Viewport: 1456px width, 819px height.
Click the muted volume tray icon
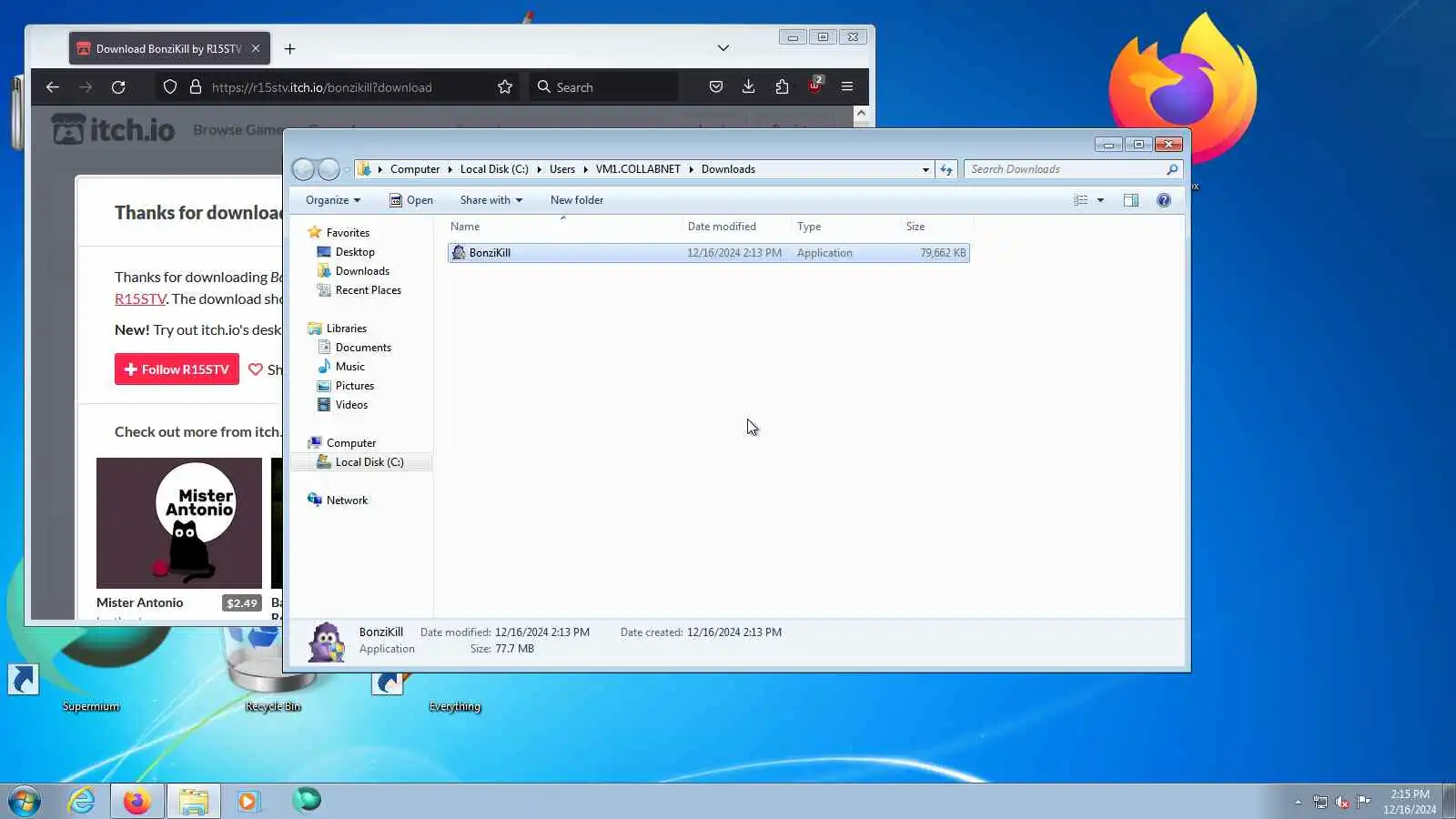coord(1342,802)
